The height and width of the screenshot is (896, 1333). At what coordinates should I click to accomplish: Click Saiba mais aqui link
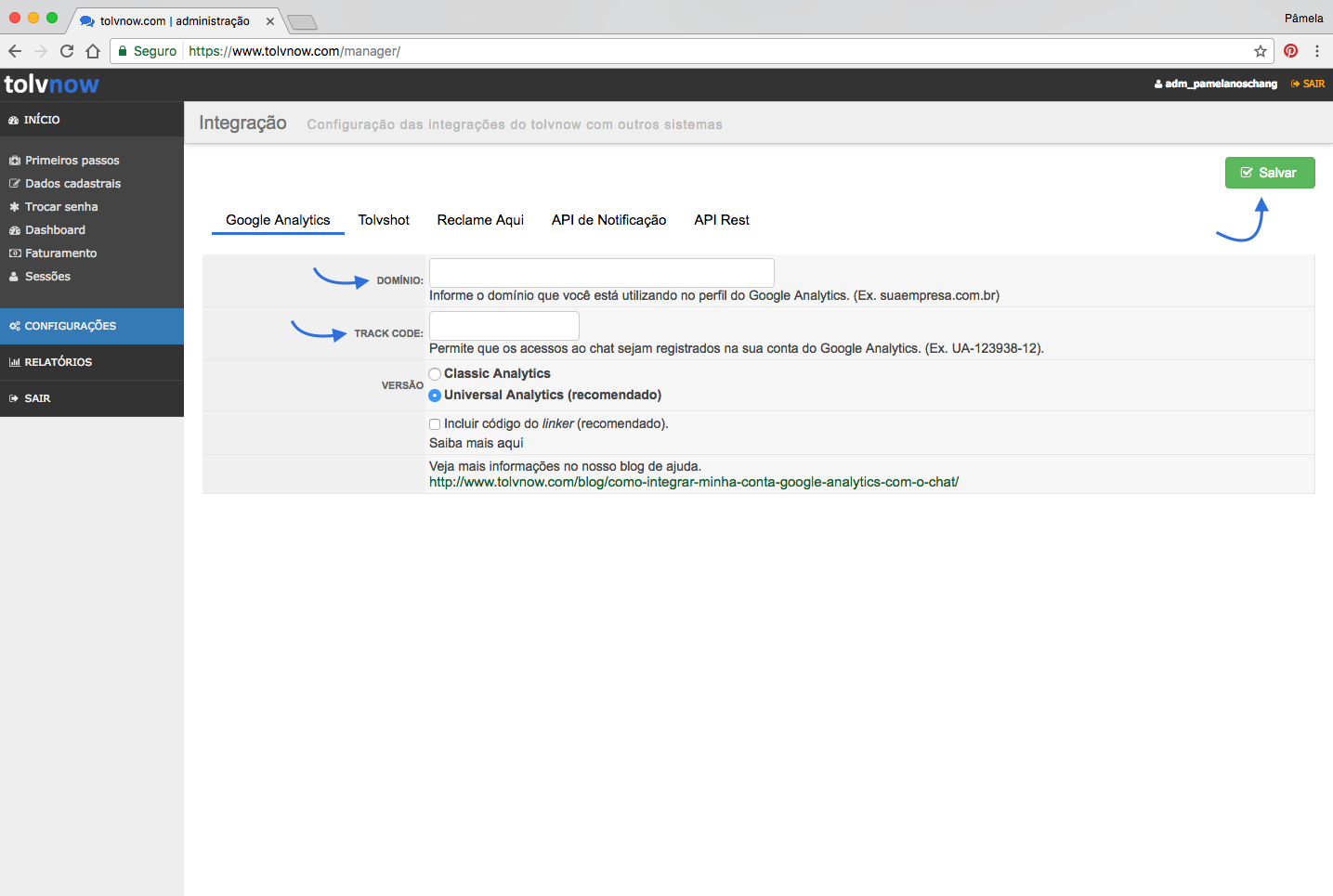click(x=477, y=443)
